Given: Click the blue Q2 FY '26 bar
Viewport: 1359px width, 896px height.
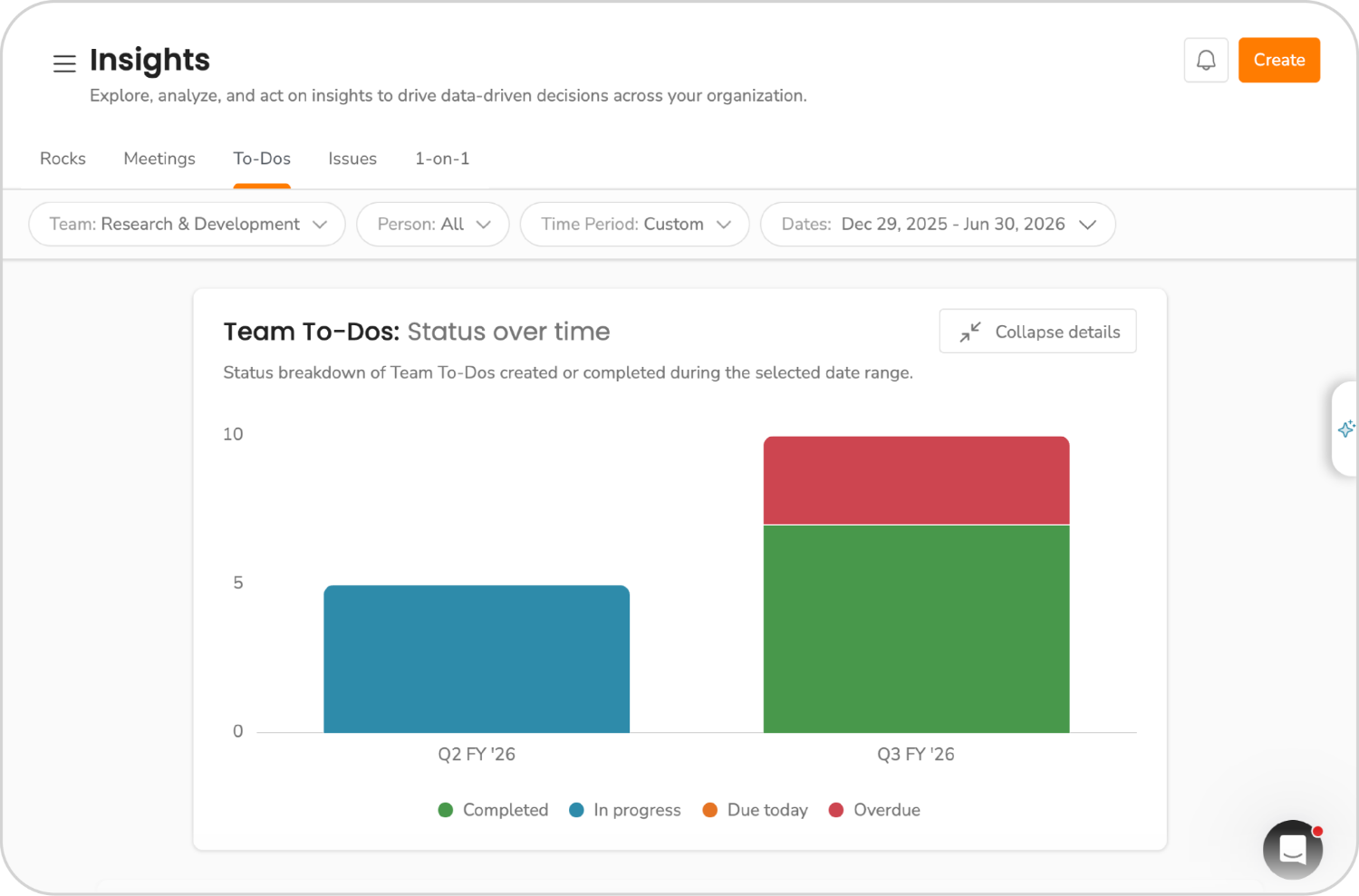Looking at the screenshot, I should click(x=477, y=659).
